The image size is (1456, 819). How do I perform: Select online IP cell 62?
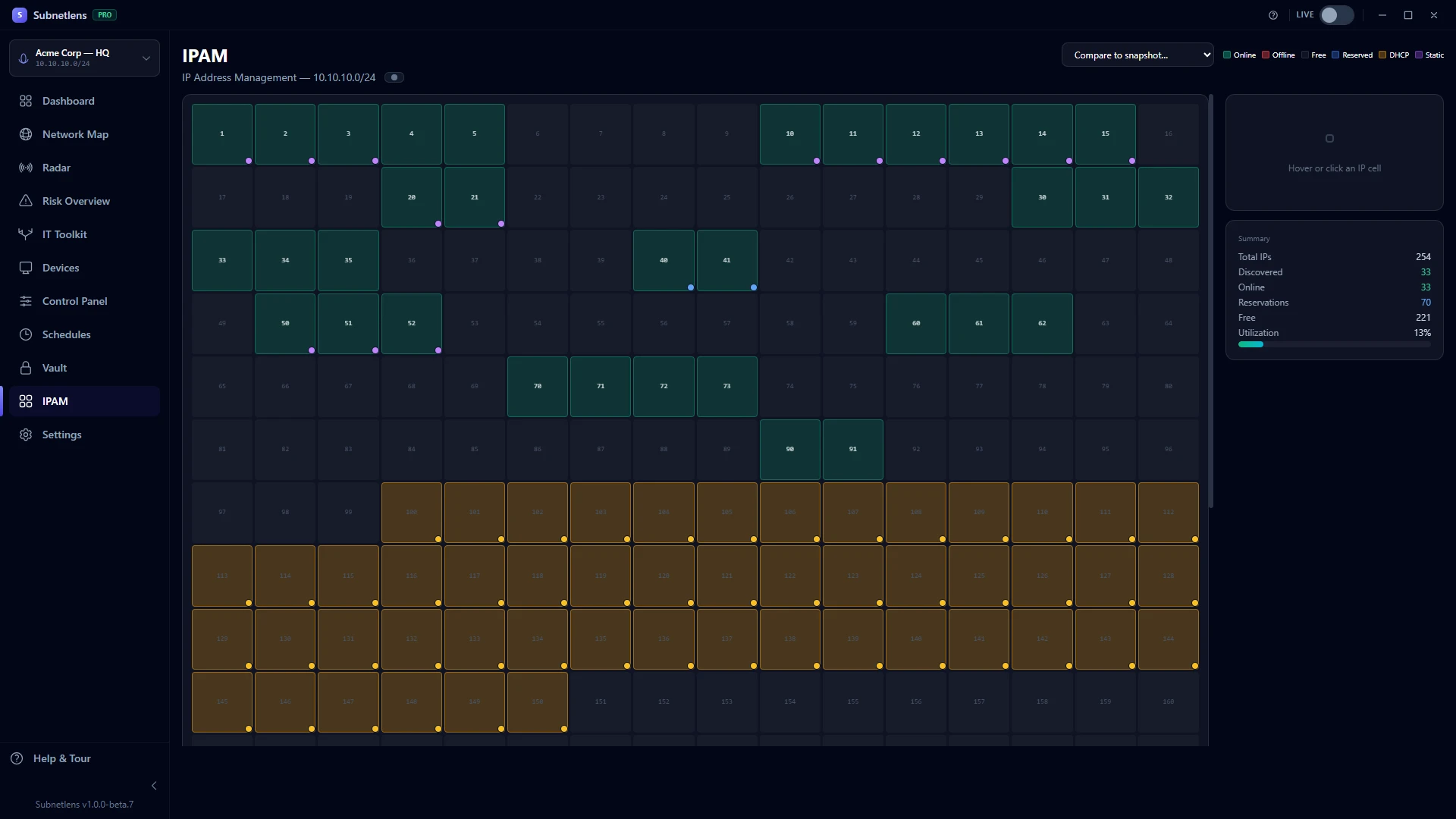(x=1043, y=324)
